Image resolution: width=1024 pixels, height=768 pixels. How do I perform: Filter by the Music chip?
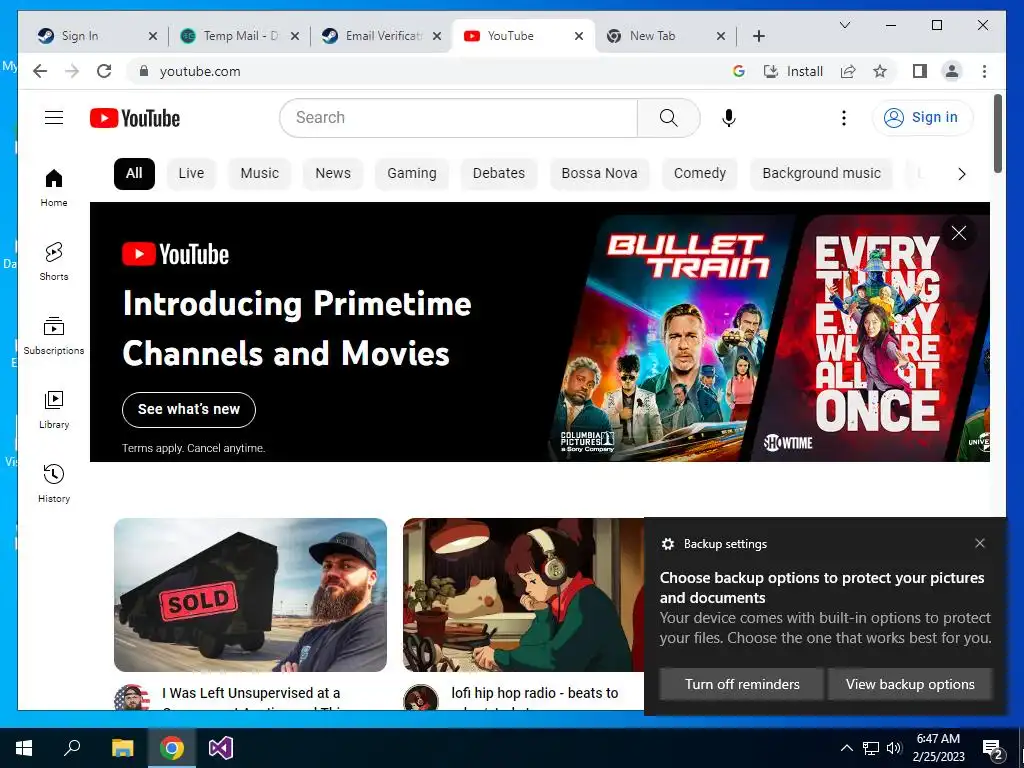259,174
